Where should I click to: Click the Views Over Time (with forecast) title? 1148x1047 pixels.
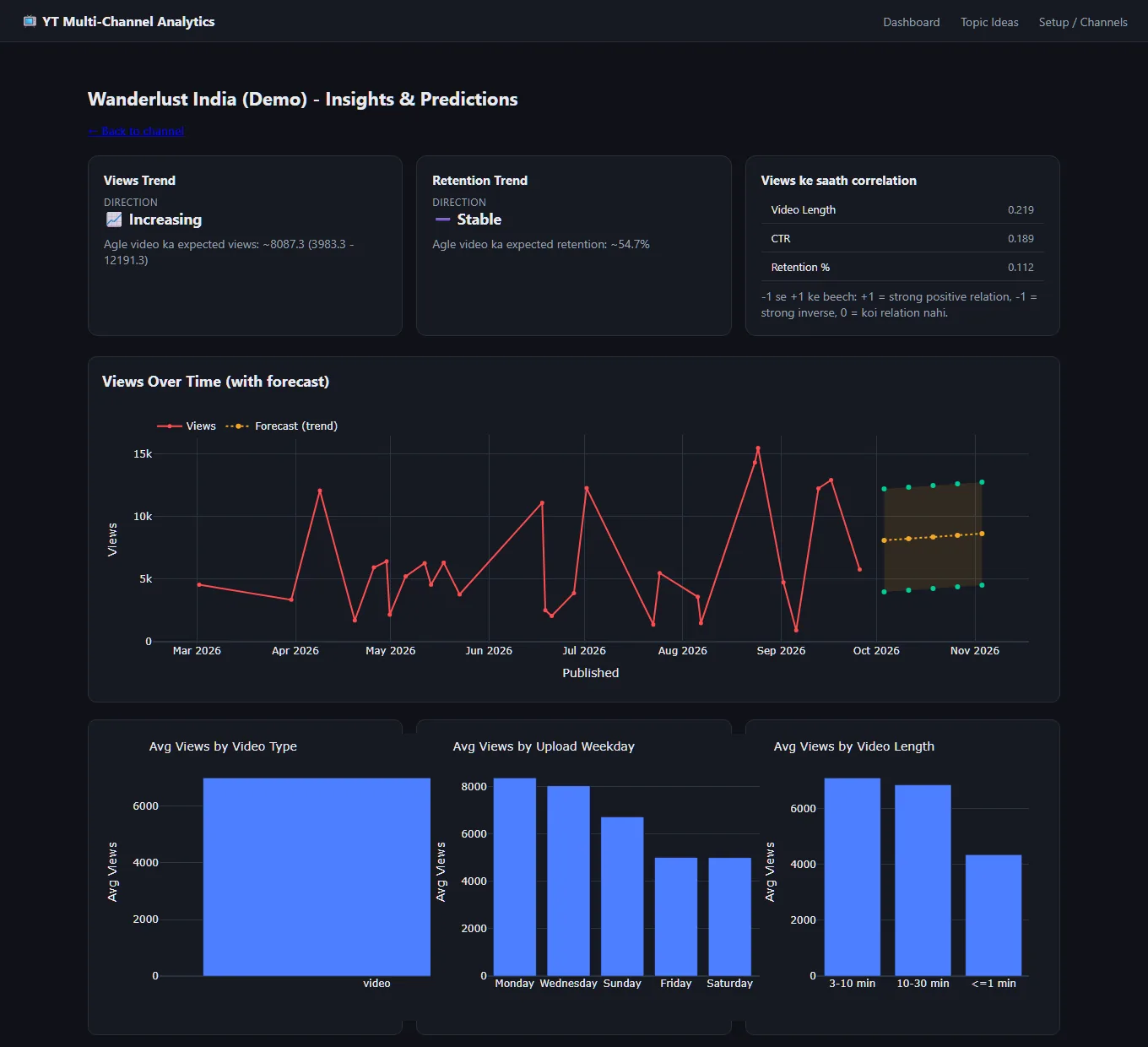215,382
